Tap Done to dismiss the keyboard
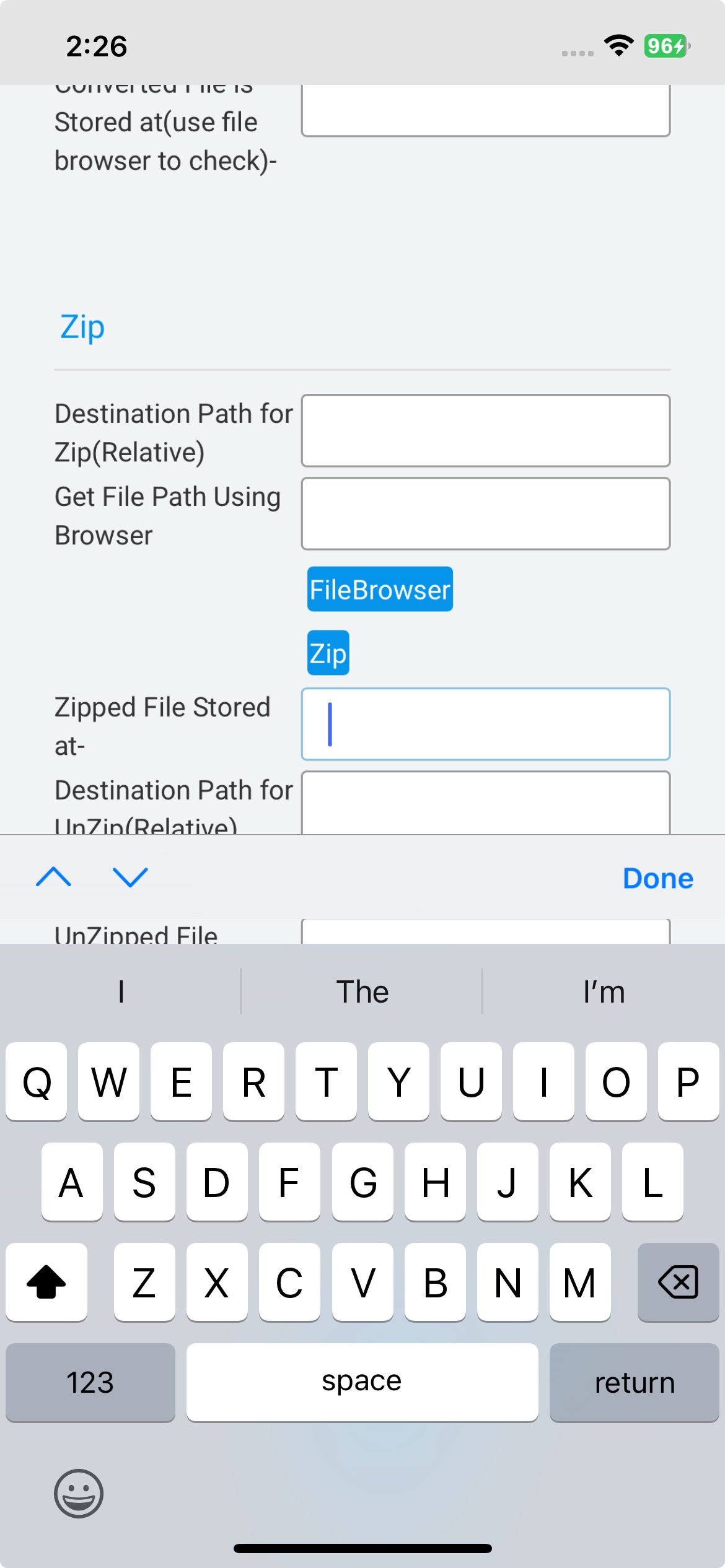This screenshot has height=1568, width=725. coord(658,878)
